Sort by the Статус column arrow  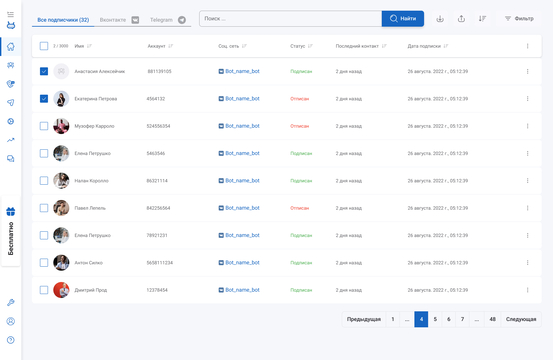[310, 46]
